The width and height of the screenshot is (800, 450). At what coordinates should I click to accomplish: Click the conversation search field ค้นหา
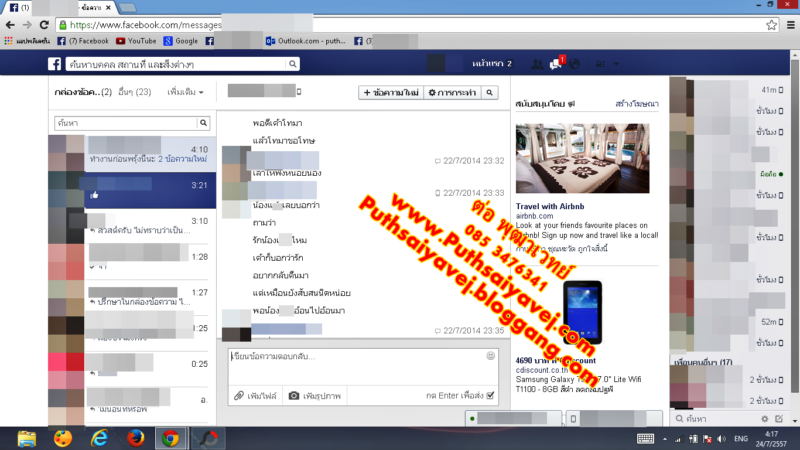(126, 123)
